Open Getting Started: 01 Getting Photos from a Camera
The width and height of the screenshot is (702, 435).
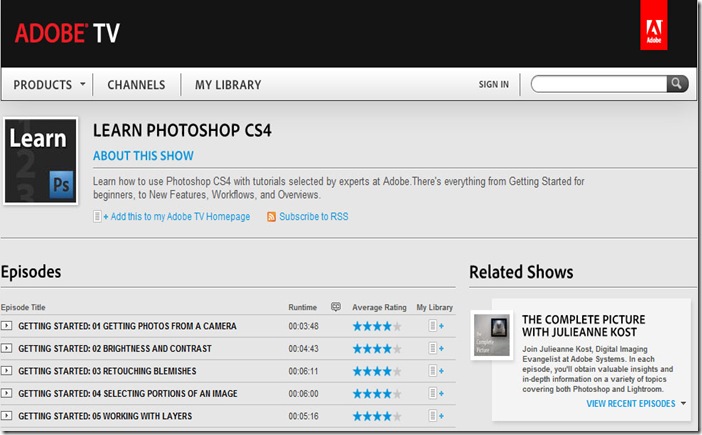[127, 326]
